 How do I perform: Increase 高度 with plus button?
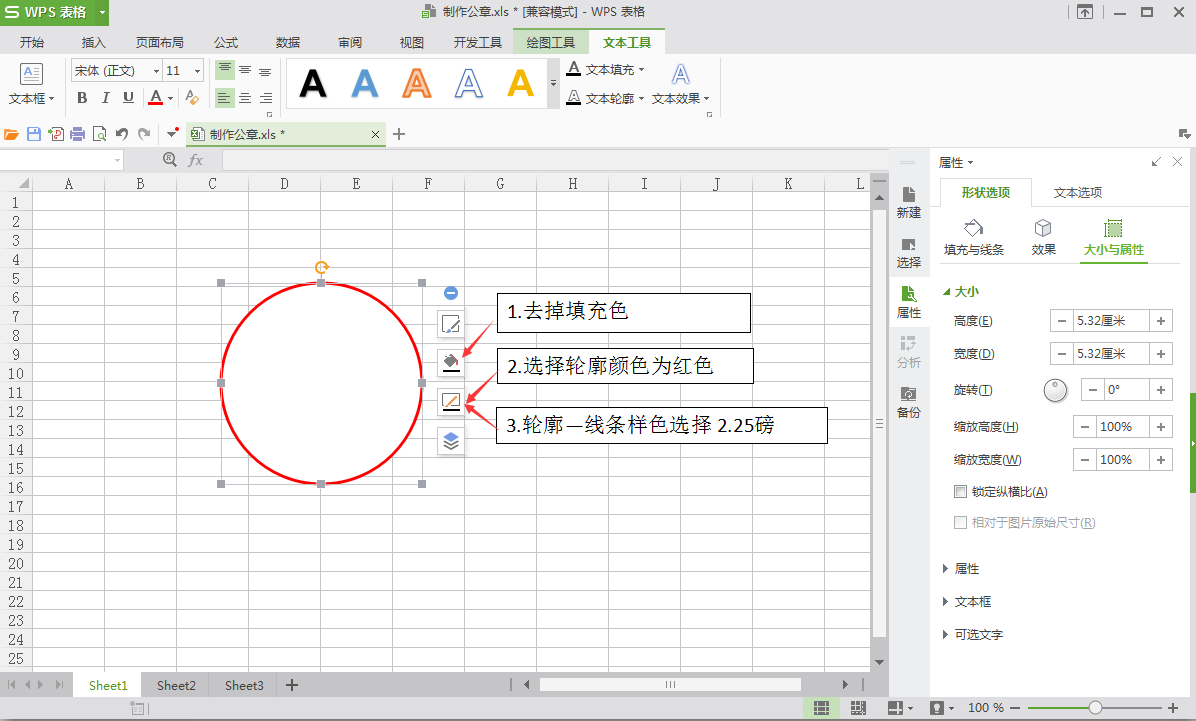tap(1161, 321)
